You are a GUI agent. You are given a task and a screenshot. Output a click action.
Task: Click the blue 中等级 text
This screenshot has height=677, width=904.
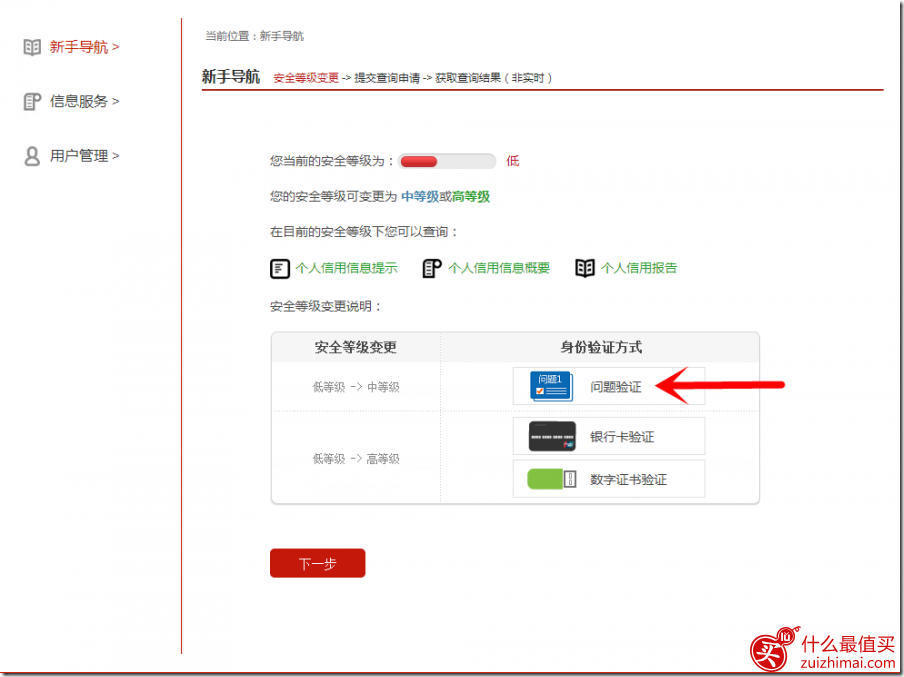pyautogui.click(x=420, y=197)
